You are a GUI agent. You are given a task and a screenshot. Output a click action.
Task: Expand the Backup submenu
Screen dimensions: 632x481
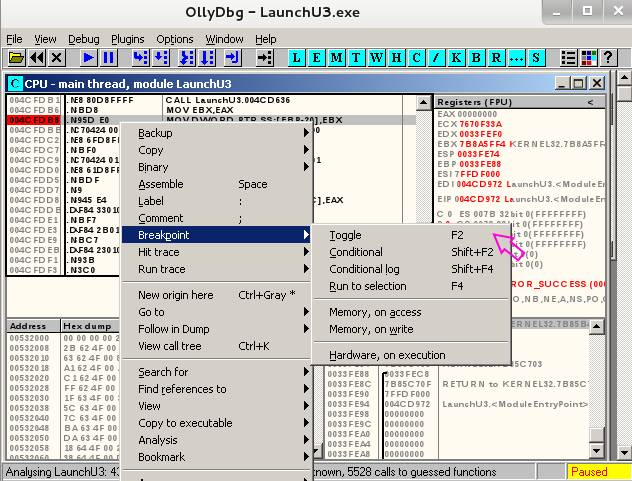[217, 133]
